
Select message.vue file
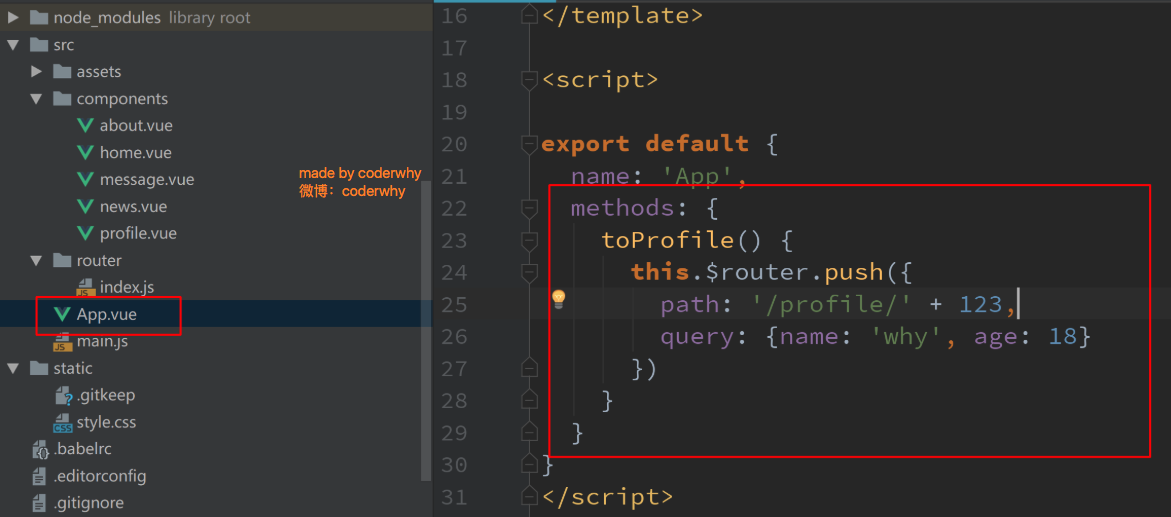147,179
